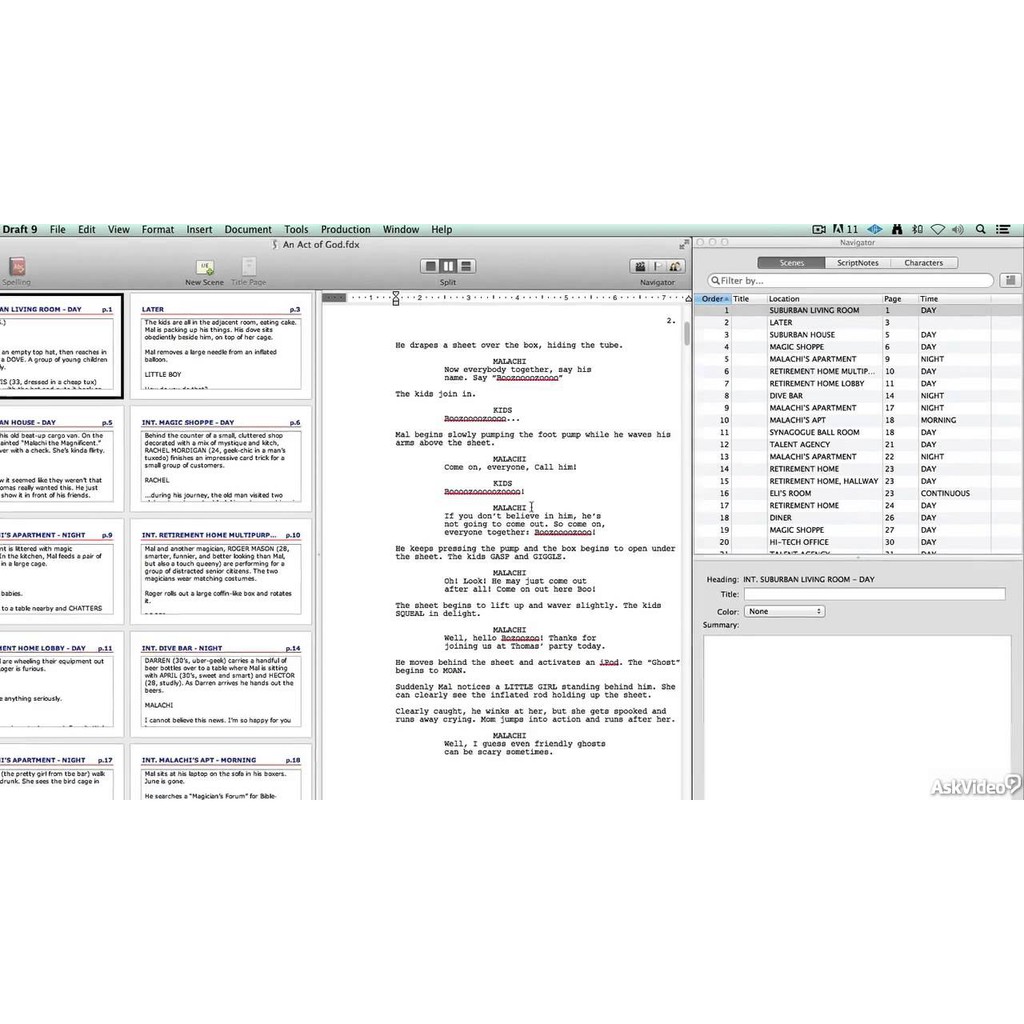Click the Summary text area
The width and height of the screenshot is (1024, 1024).
[x=856, y=716]
